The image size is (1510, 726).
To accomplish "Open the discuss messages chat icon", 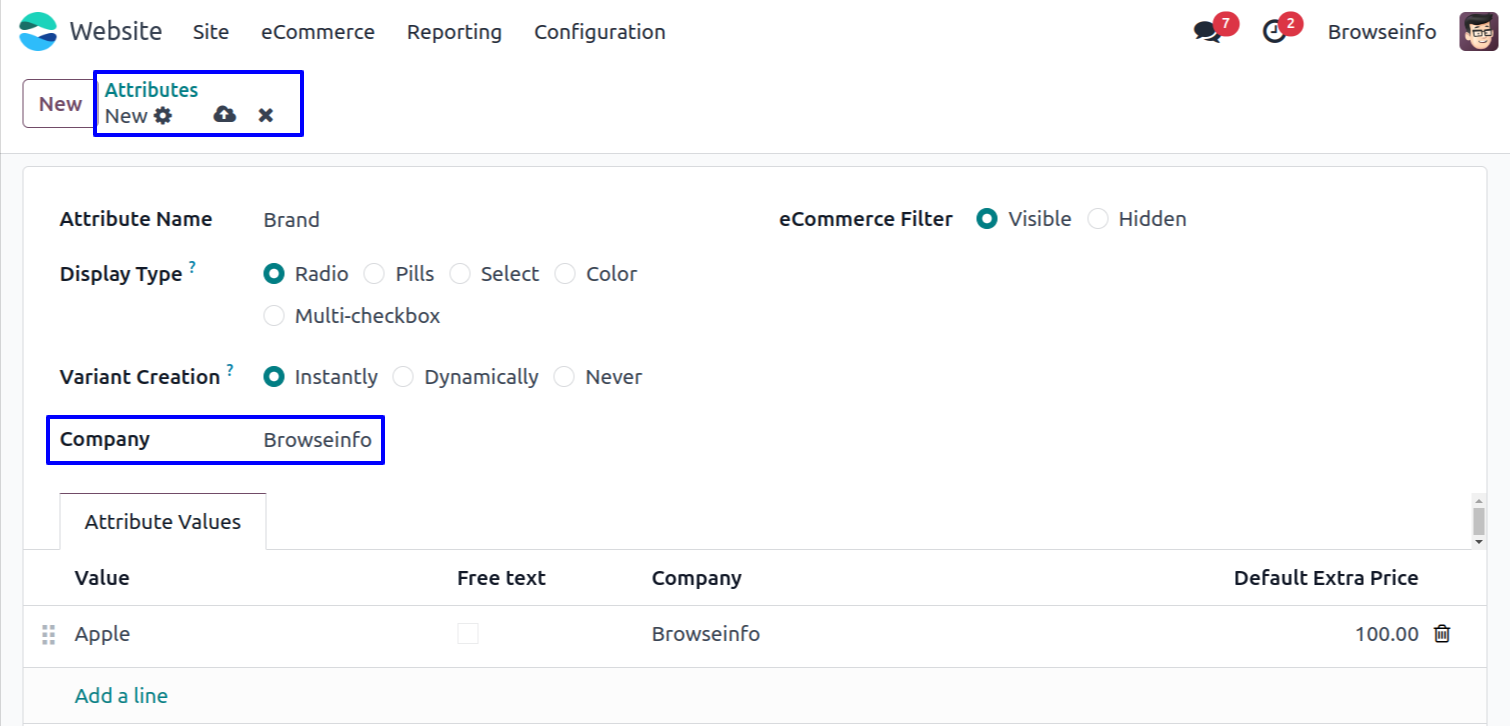I will 1207,32.
